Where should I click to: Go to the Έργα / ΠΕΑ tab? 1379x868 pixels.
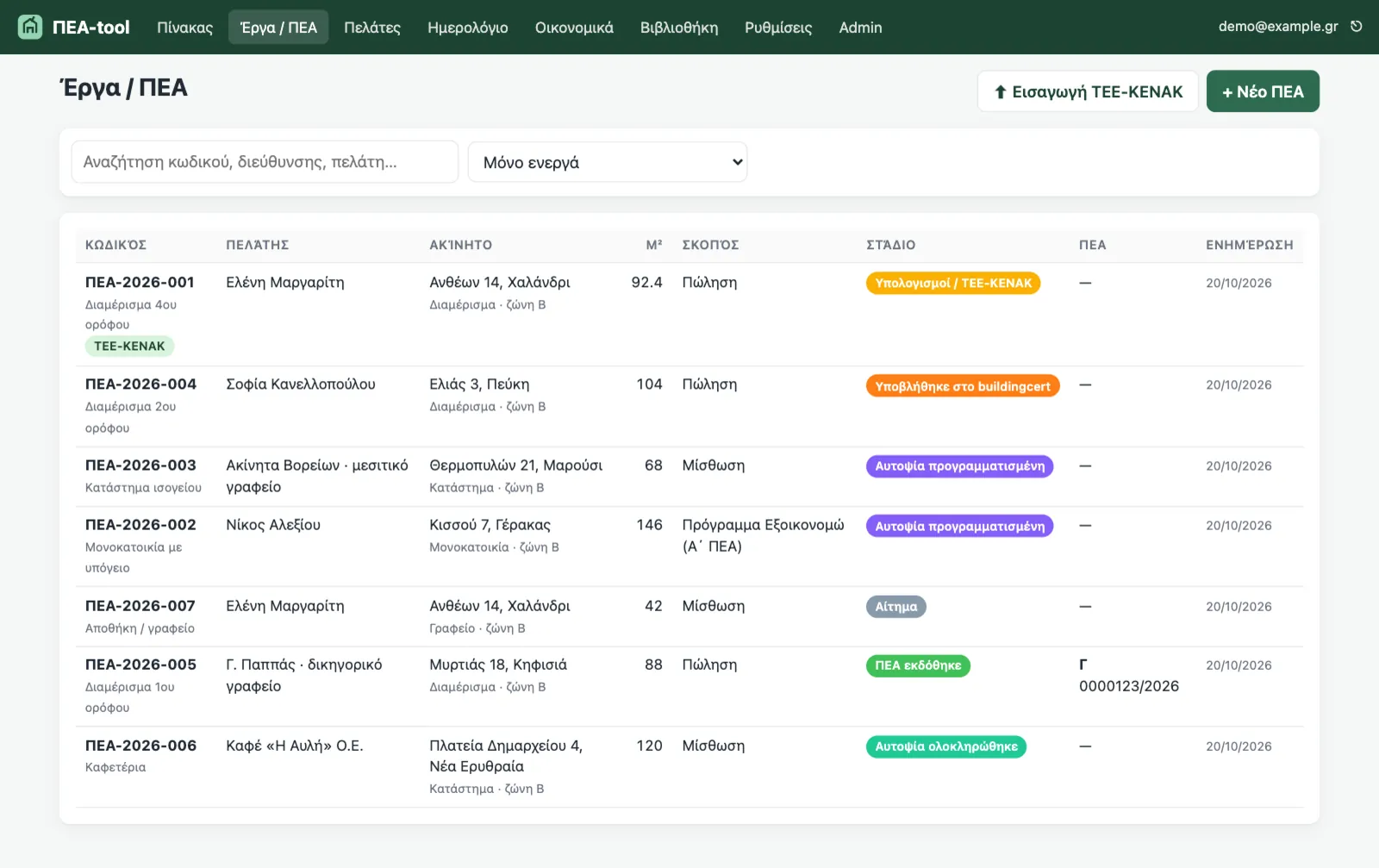[278, 28]
